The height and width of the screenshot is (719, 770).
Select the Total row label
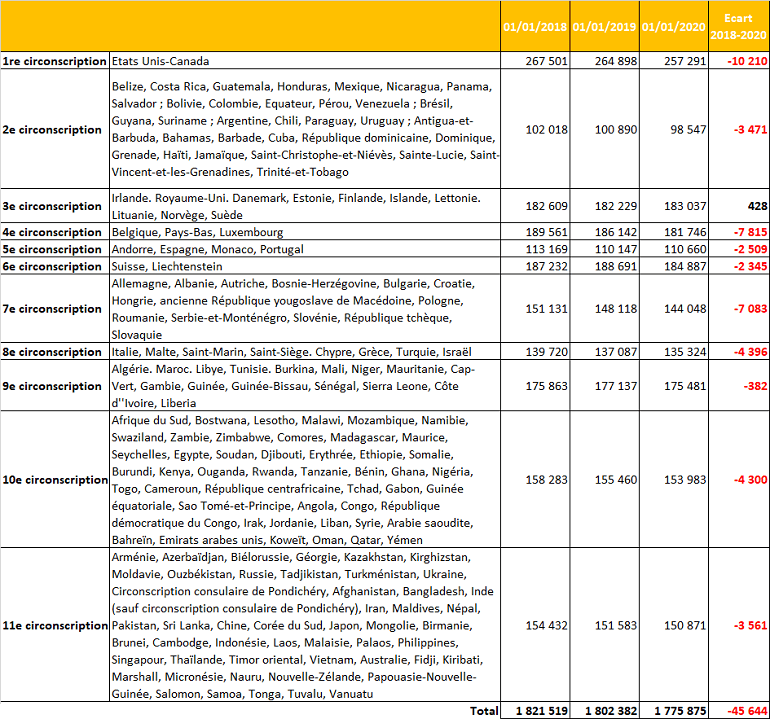click(x=484, y=711)
